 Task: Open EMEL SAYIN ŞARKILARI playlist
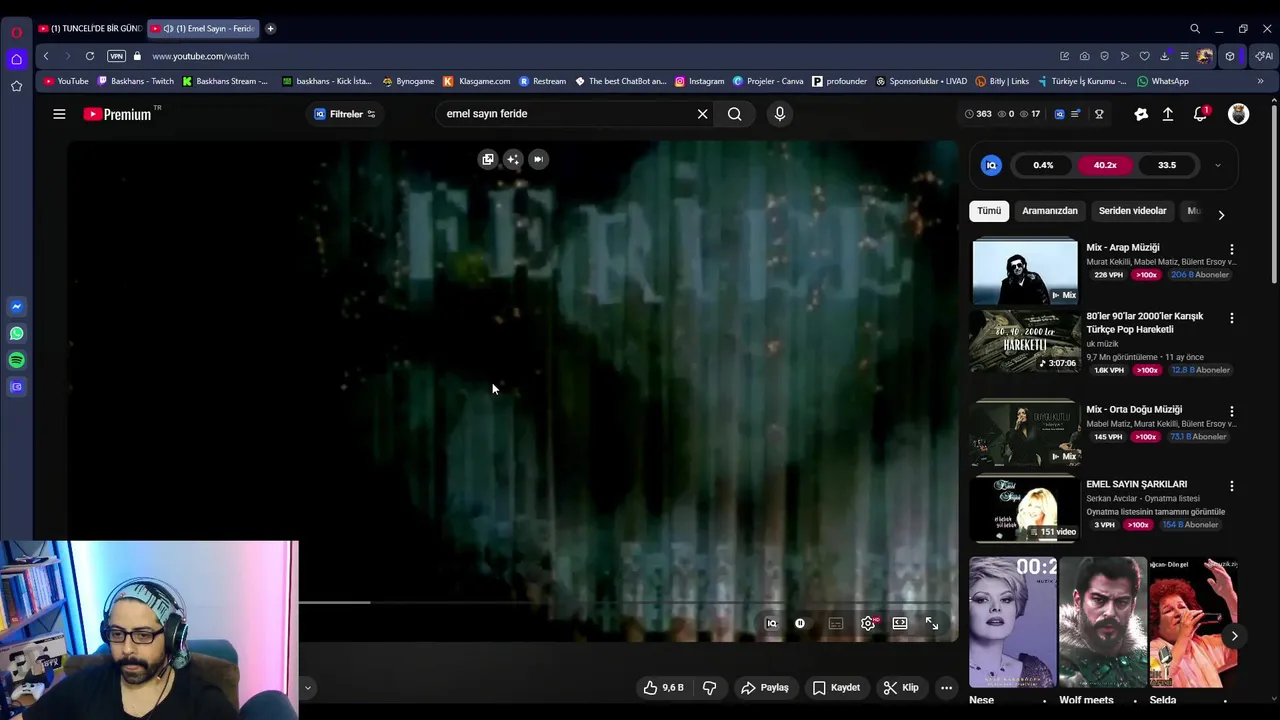(x=1025, y=508)
